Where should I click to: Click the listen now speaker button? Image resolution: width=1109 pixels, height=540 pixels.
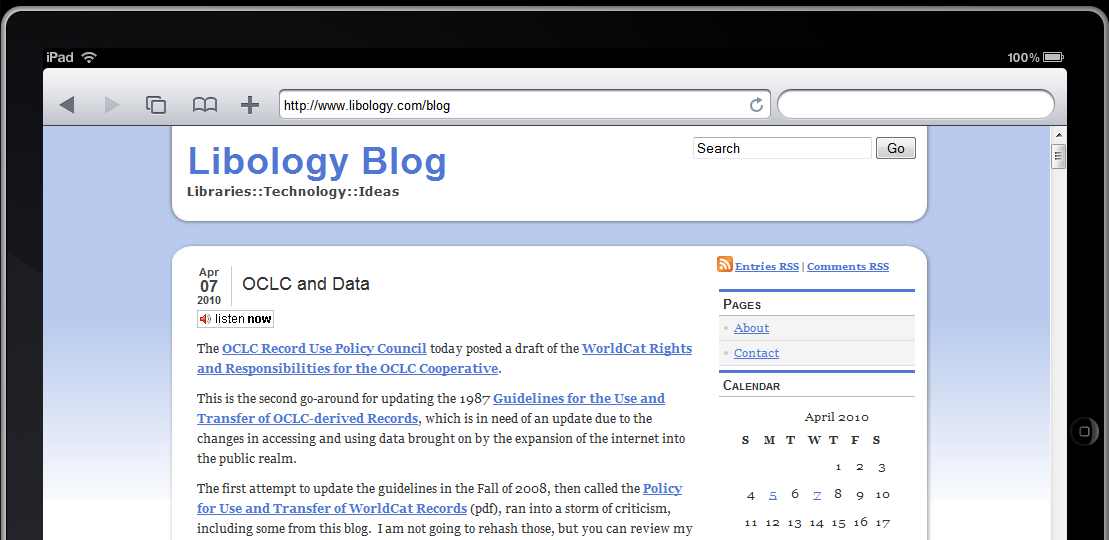[236, 318]
